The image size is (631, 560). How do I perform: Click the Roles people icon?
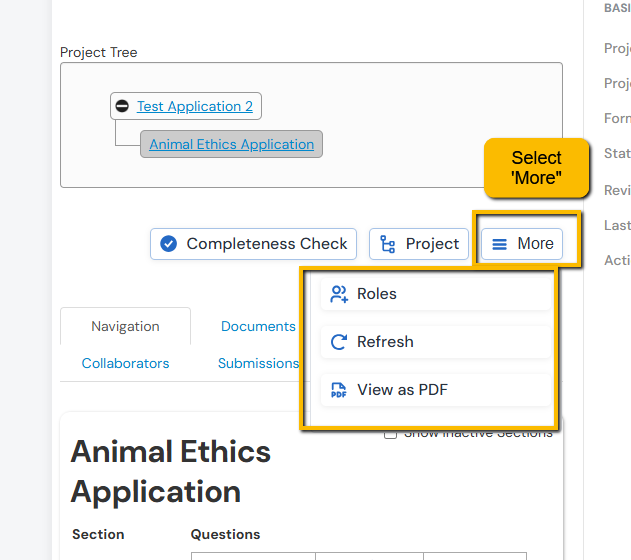click(339, 294)
